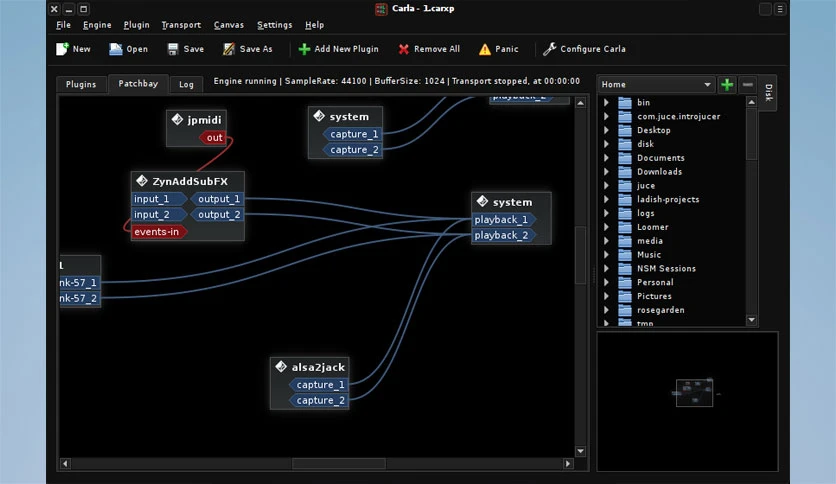Screen dimensions: 836x484
Task: Select the jpmidi out MIDI port
Action: pyautogui.click(x=212, y=138)
